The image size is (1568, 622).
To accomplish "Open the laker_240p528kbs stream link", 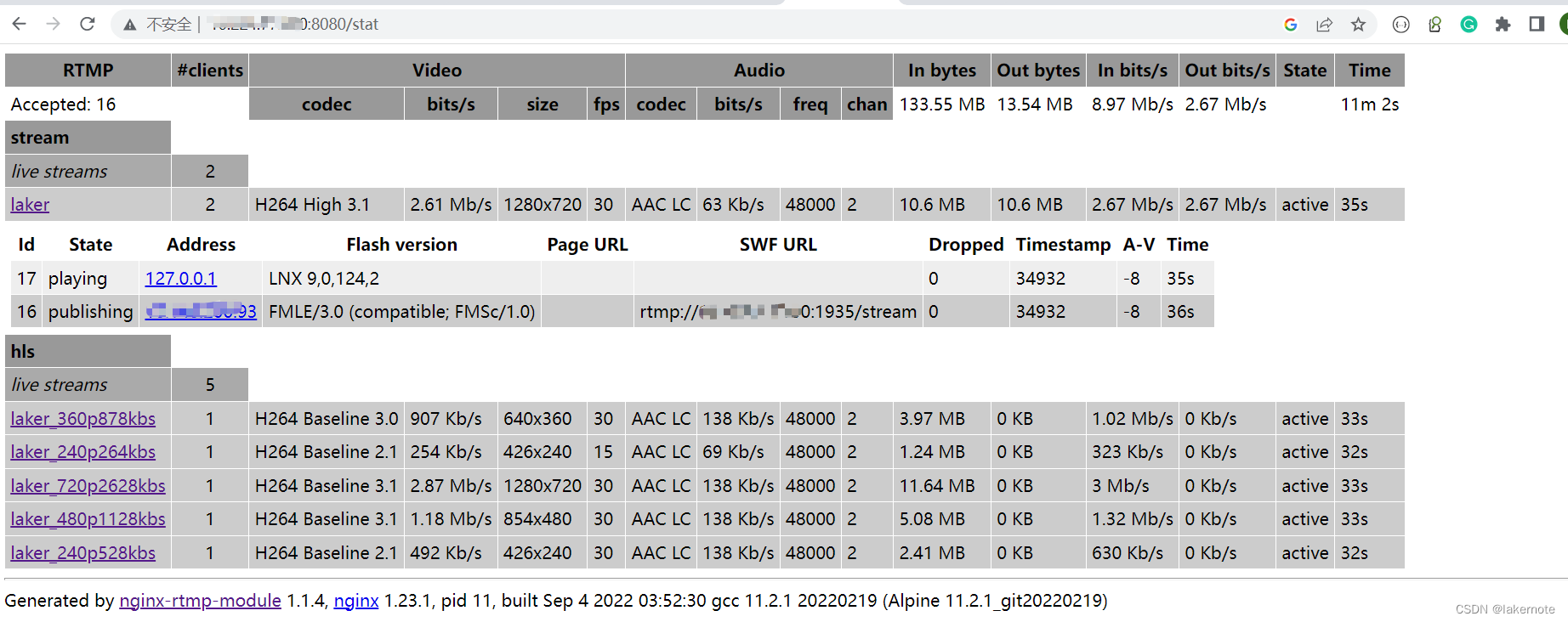I will coord(82,553).
